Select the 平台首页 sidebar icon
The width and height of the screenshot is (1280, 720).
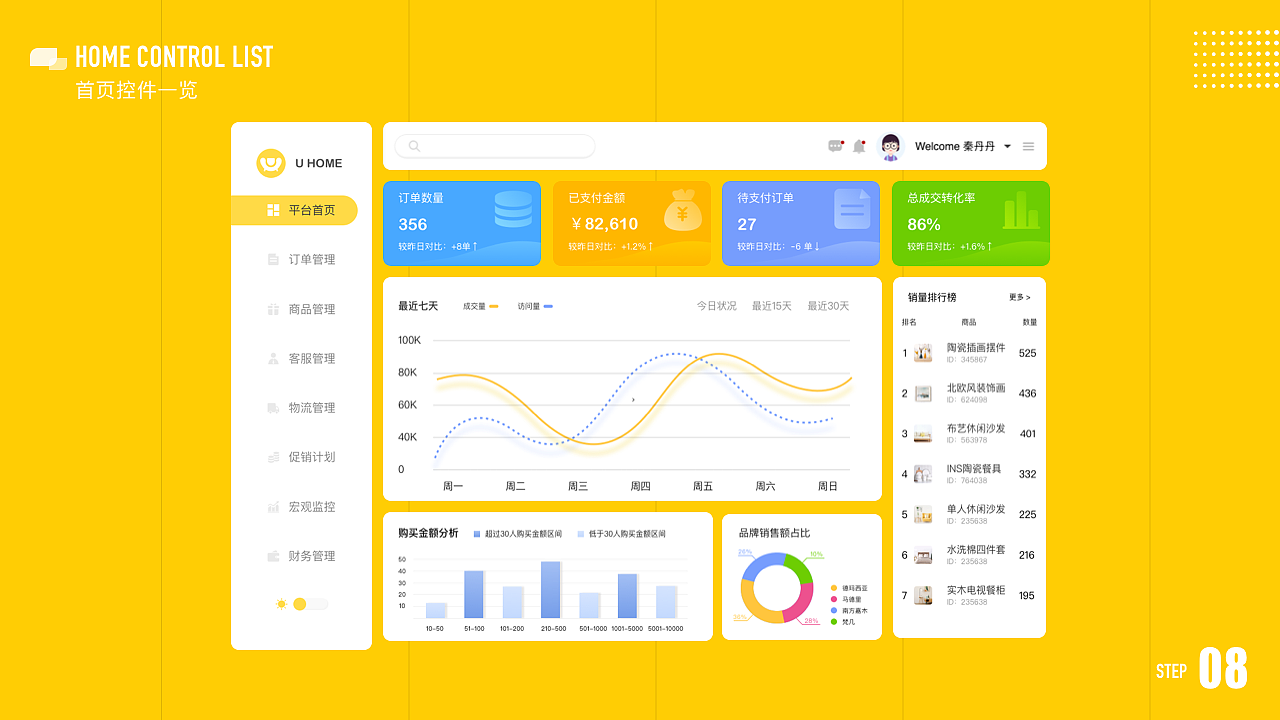point(272,210)
